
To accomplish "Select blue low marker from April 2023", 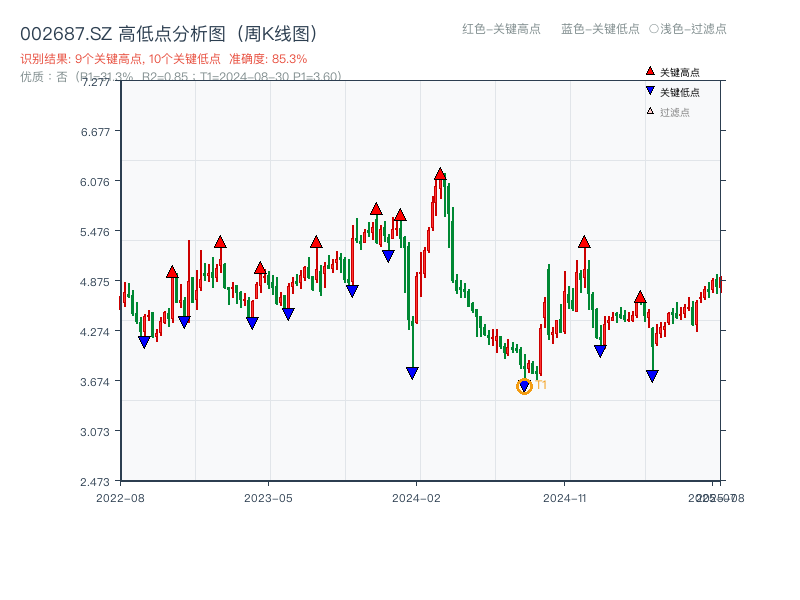I will 252,323.
